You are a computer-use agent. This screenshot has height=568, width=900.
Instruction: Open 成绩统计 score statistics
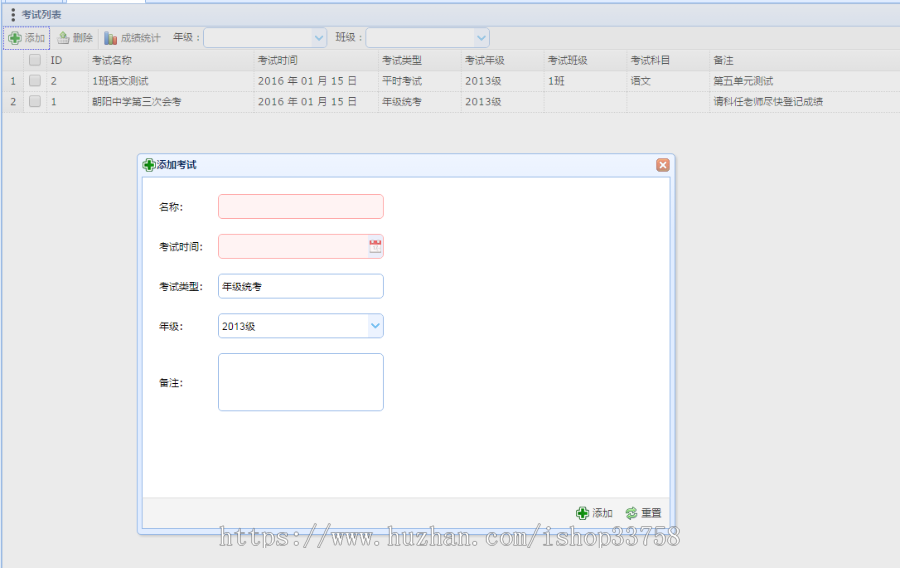[132, 38]
